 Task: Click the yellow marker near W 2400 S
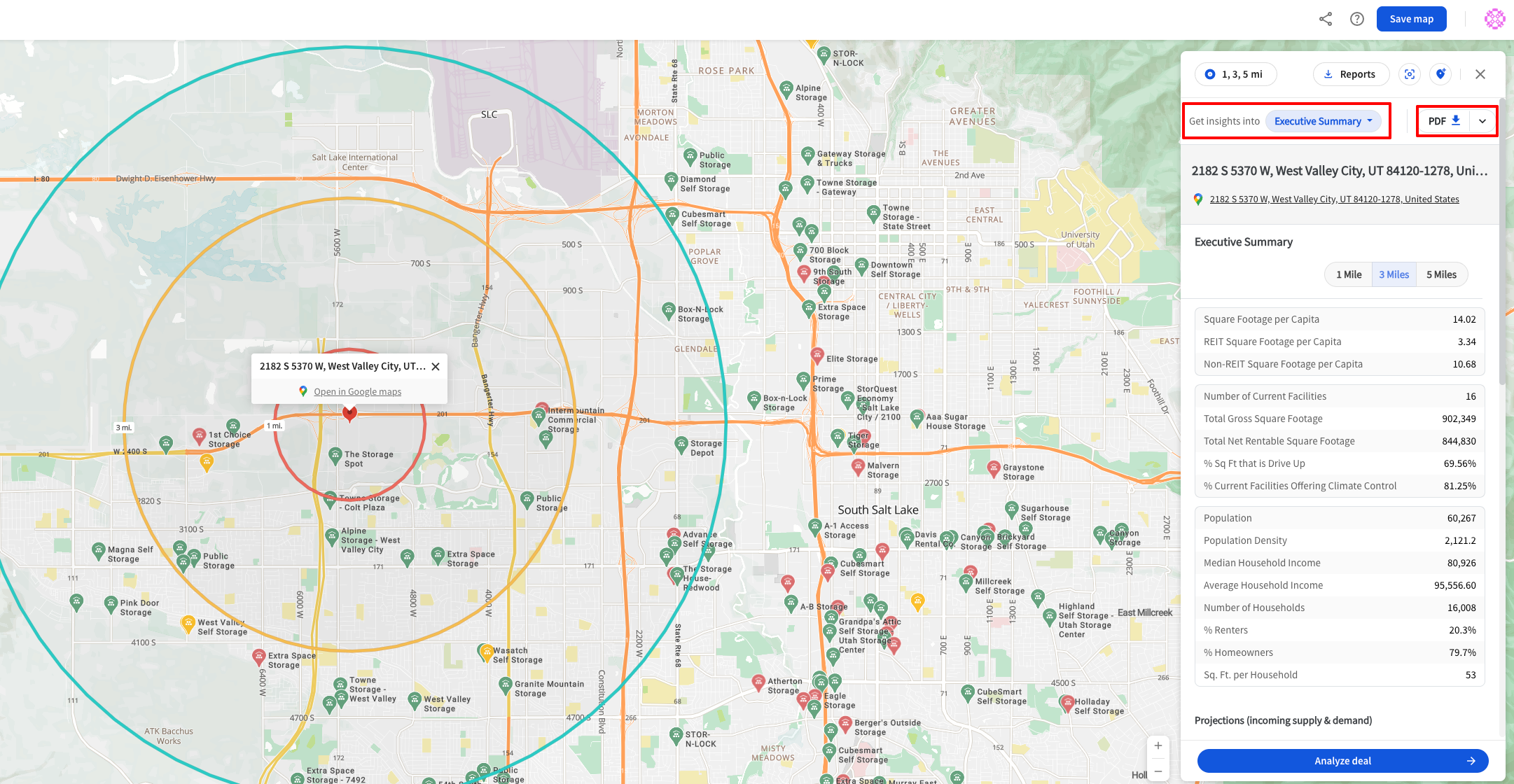(x=207, y=462)
